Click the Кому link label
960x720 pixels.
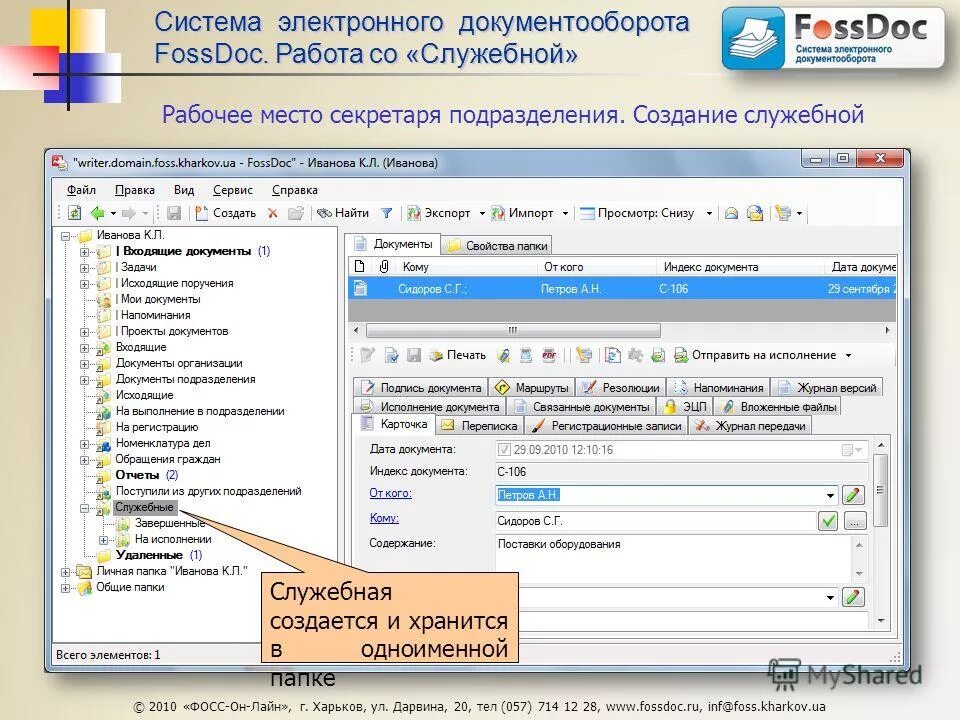tap(384, 518)
